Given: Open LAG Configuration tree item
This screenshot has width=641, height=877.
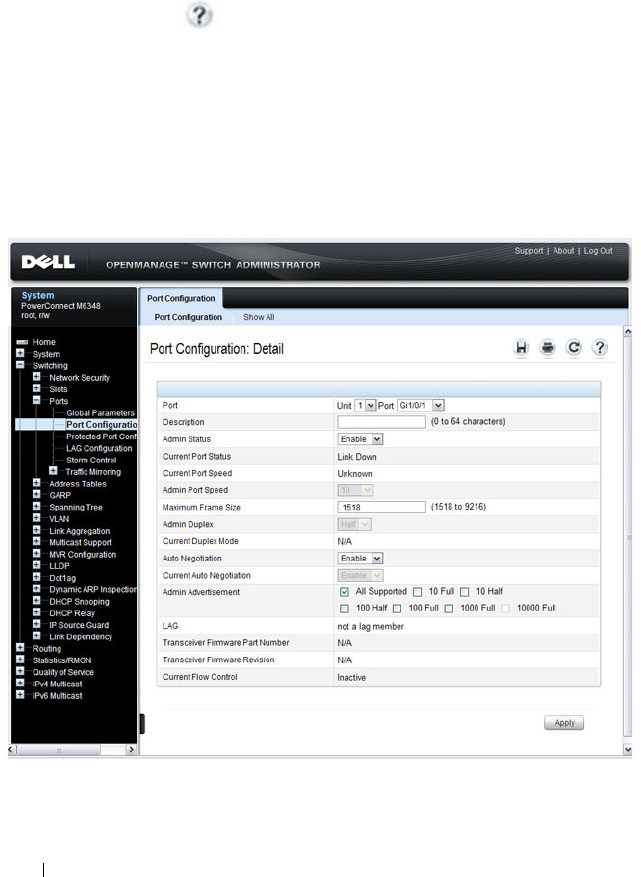Looking at the screenshot, I should 99,448.
